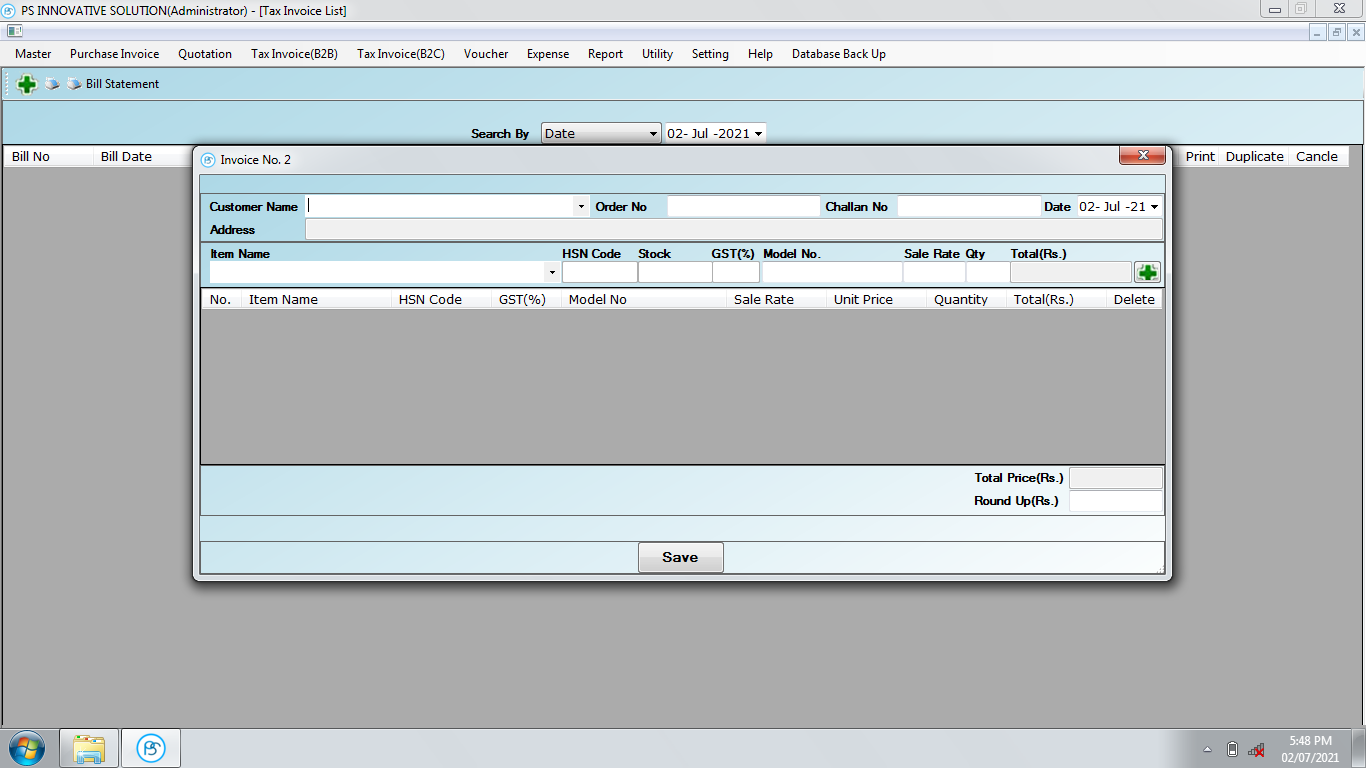Open the Tax Invoice(B2C) menu
1366x768 pixels.
coord(400,54)
